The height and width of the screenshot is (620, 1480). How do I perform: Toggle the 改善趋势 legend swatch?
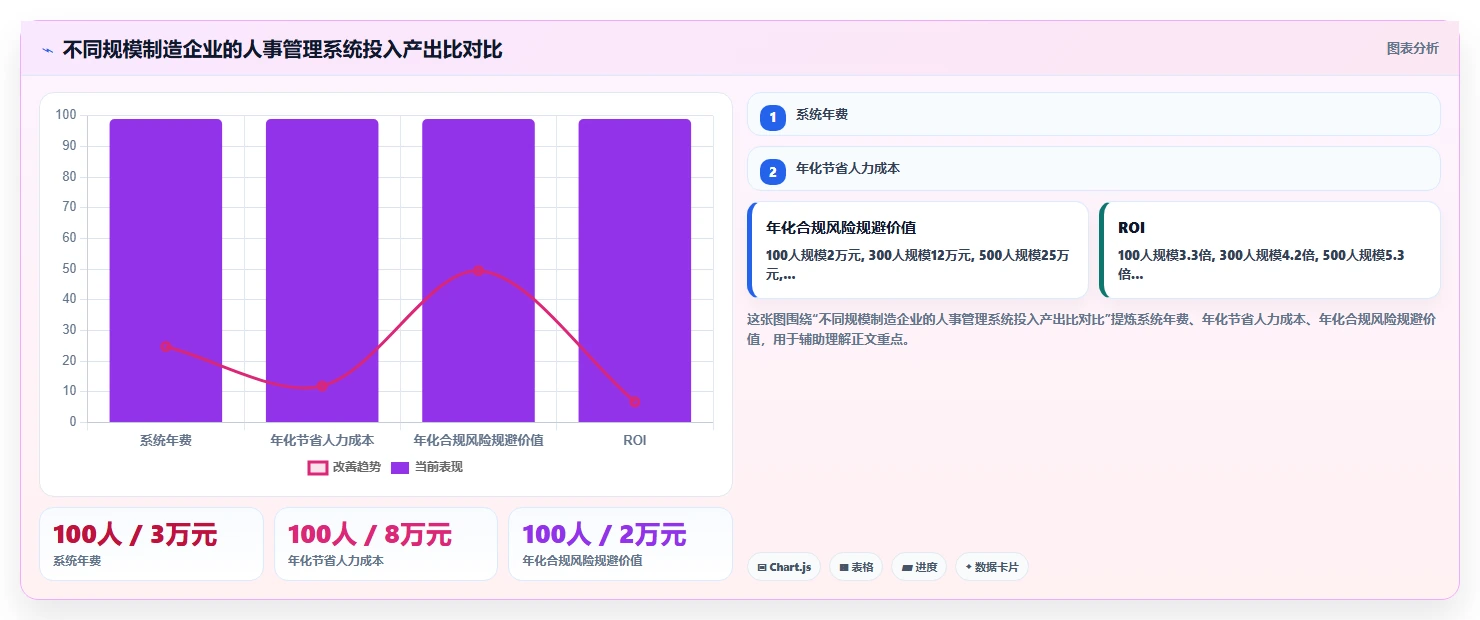point(317,467)
